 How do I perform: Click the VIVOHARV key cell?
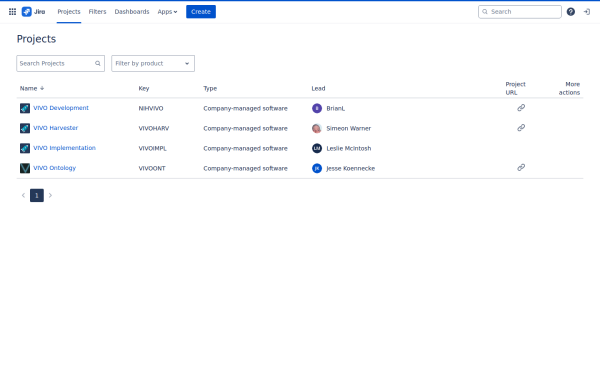[x=154, y=128]
